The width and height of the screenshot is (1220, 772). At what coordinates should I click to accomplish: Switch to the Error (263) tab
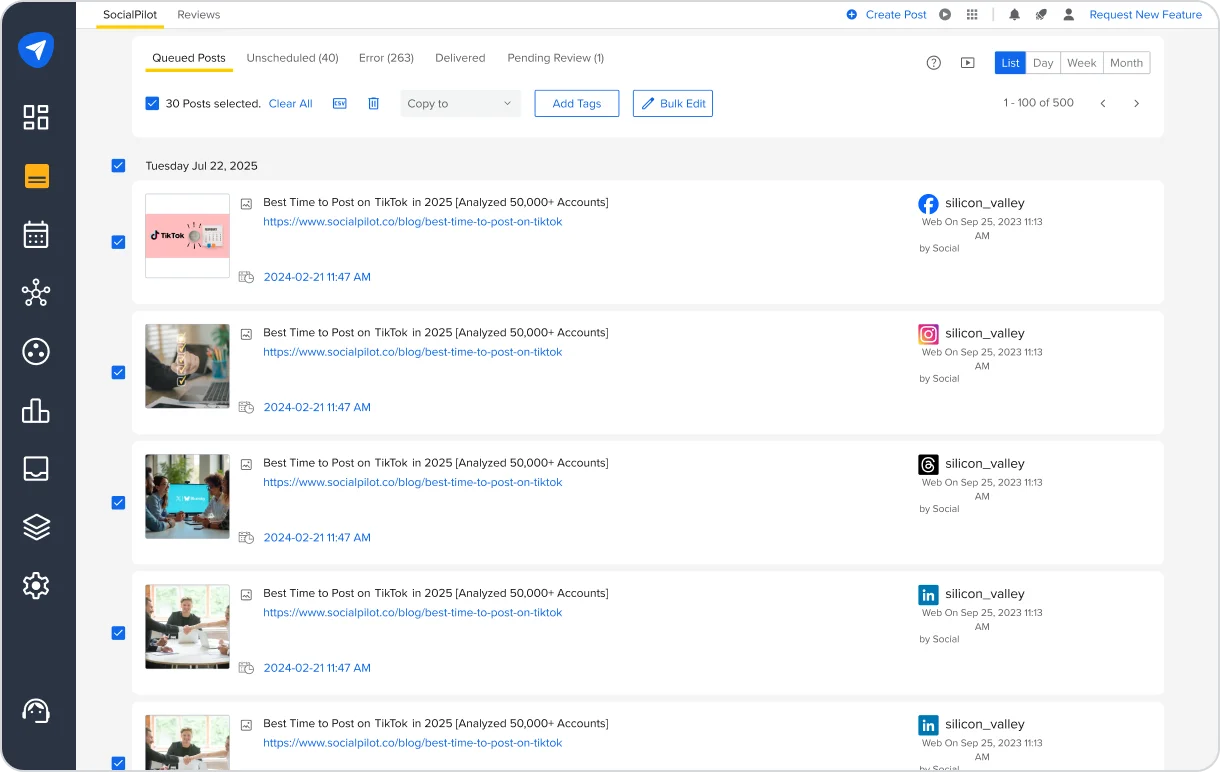[x=386, y=58]
